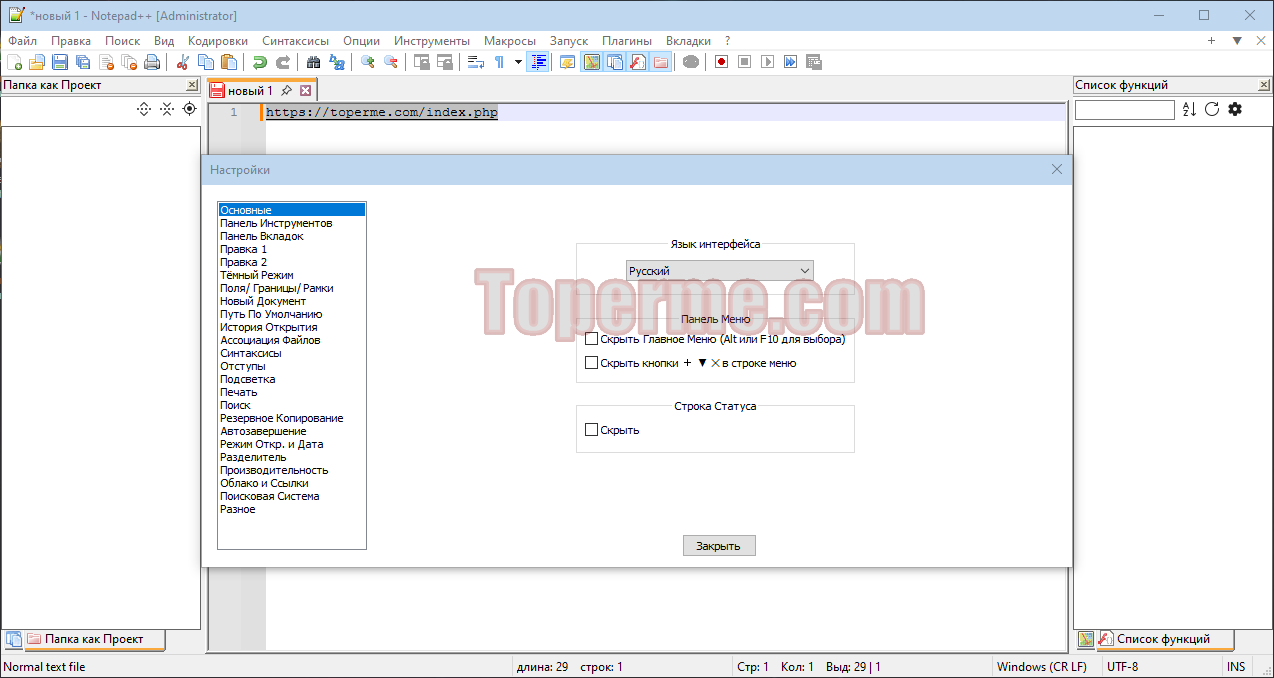The image size is (1274, 678).
Task: Click Windows (CR LF) in status bar
Action: (1042, 667)
